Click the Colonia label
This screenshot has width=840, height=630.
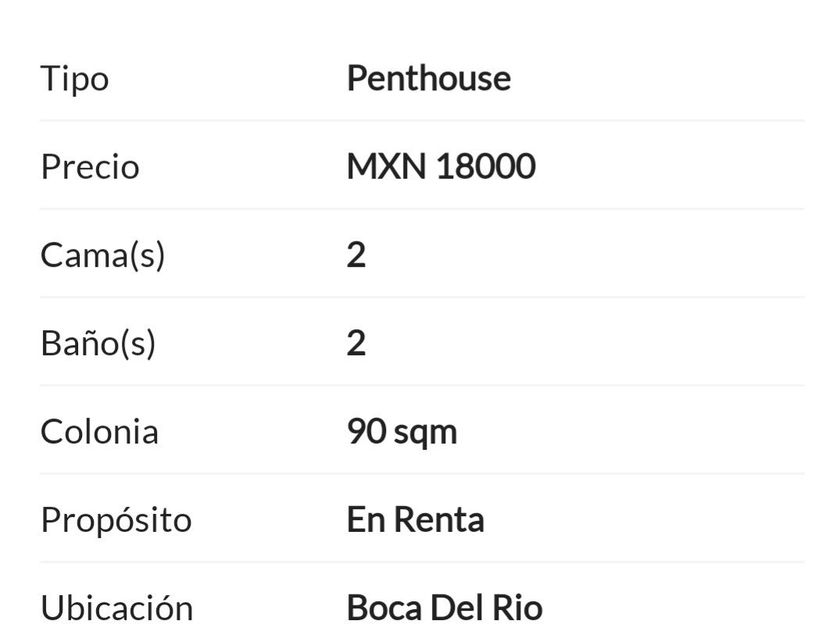pyautogui.click(x=99, y=432)
